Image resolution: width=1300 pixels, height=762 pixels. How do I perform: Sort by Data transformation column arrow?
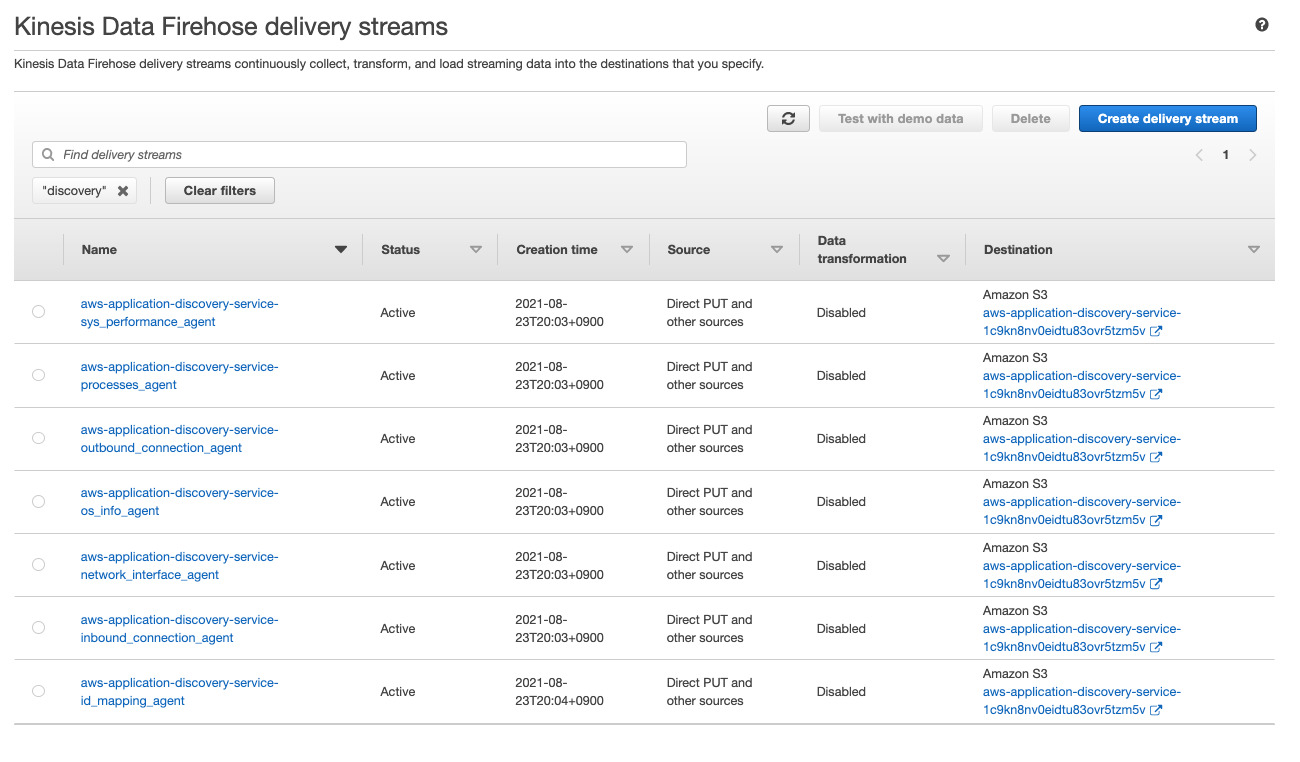click(x=943, y=259)
